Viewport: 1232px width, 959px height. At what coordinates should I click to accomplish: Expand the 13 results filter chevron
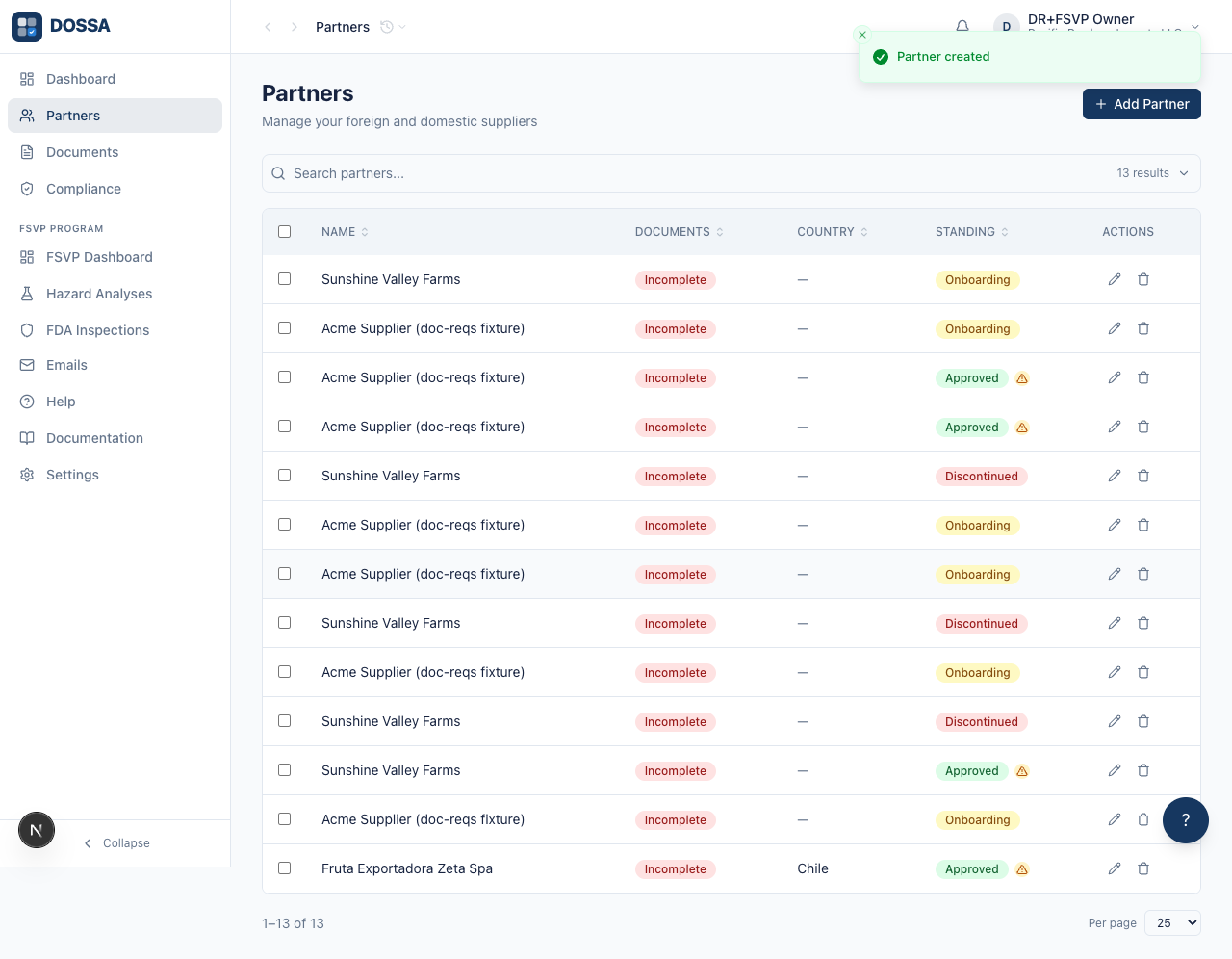[x=1184, y=173]
